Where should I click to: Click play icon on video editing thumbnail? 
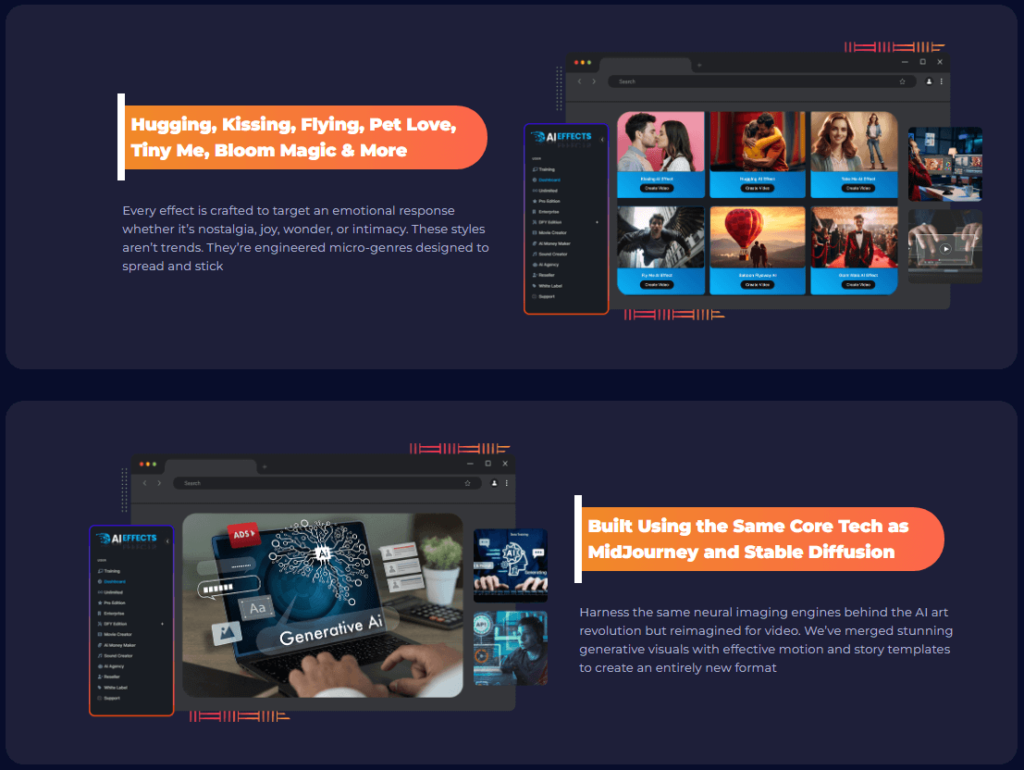coord(945,249)
